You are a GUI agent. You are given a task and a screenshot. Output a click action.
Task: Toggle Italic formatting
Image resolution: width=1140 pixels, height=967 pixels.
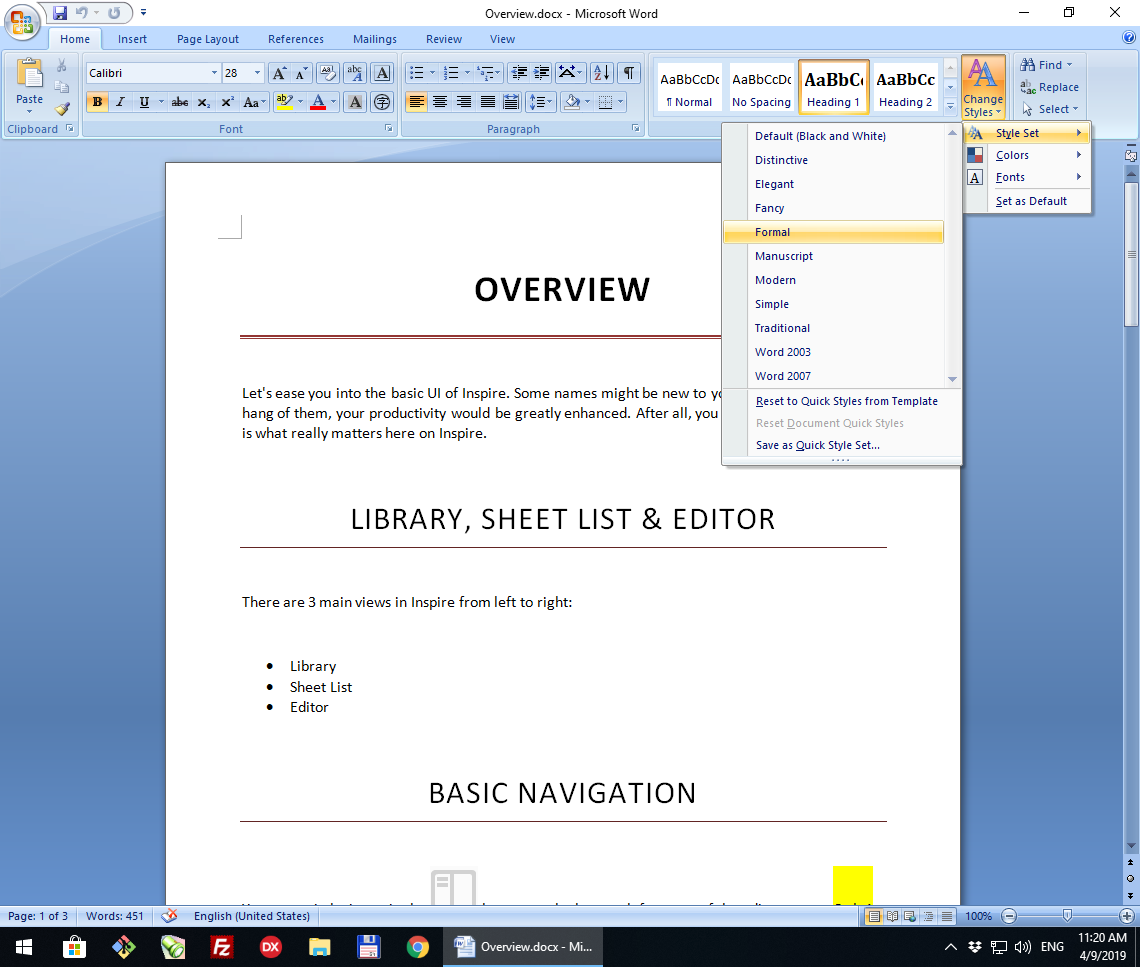coord(121,103)
